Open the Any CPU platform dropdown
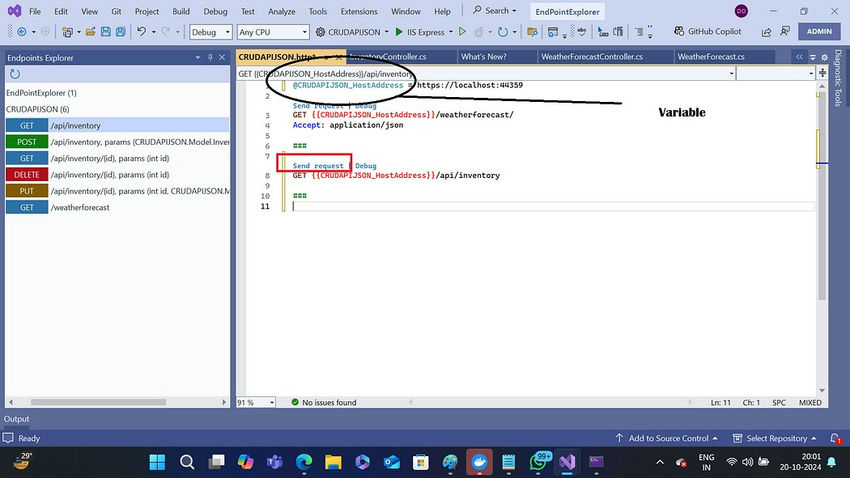The width and height of the screenshot is (850, 478). [x=273, y=32]
